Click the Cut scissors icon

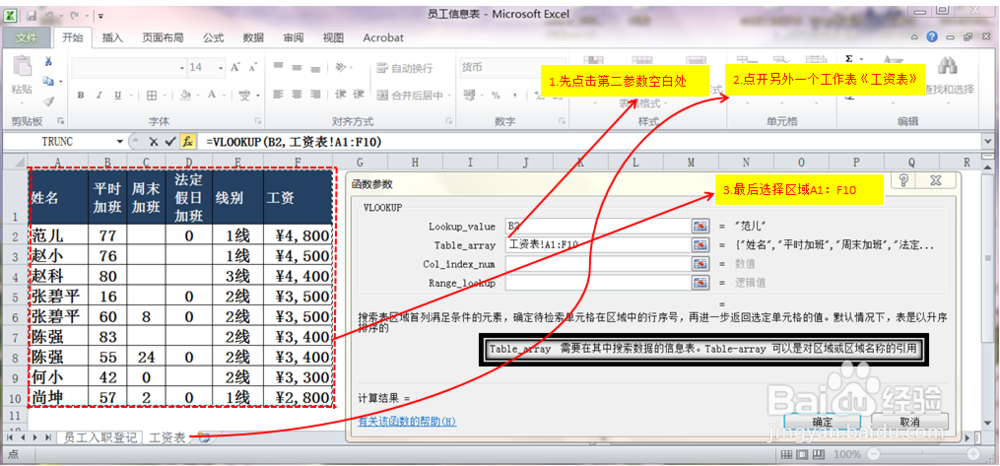pos(48,62)
